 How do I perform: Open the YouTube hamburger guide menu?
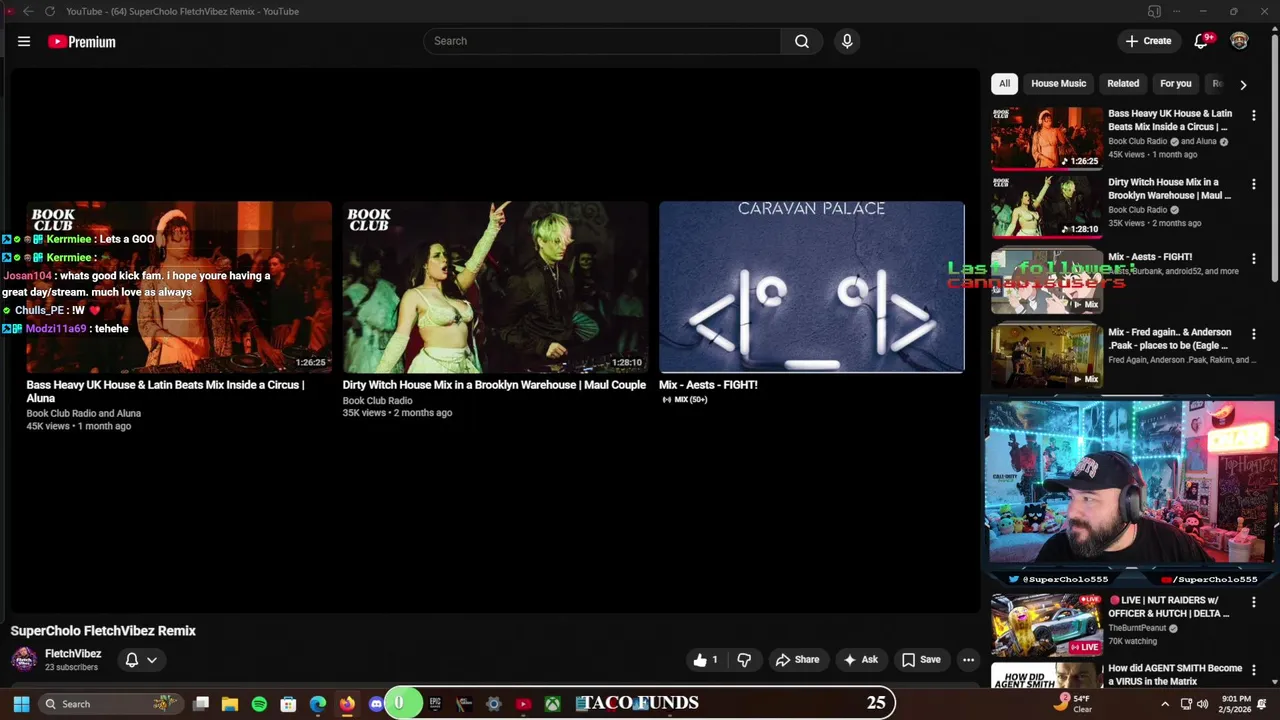24,41
